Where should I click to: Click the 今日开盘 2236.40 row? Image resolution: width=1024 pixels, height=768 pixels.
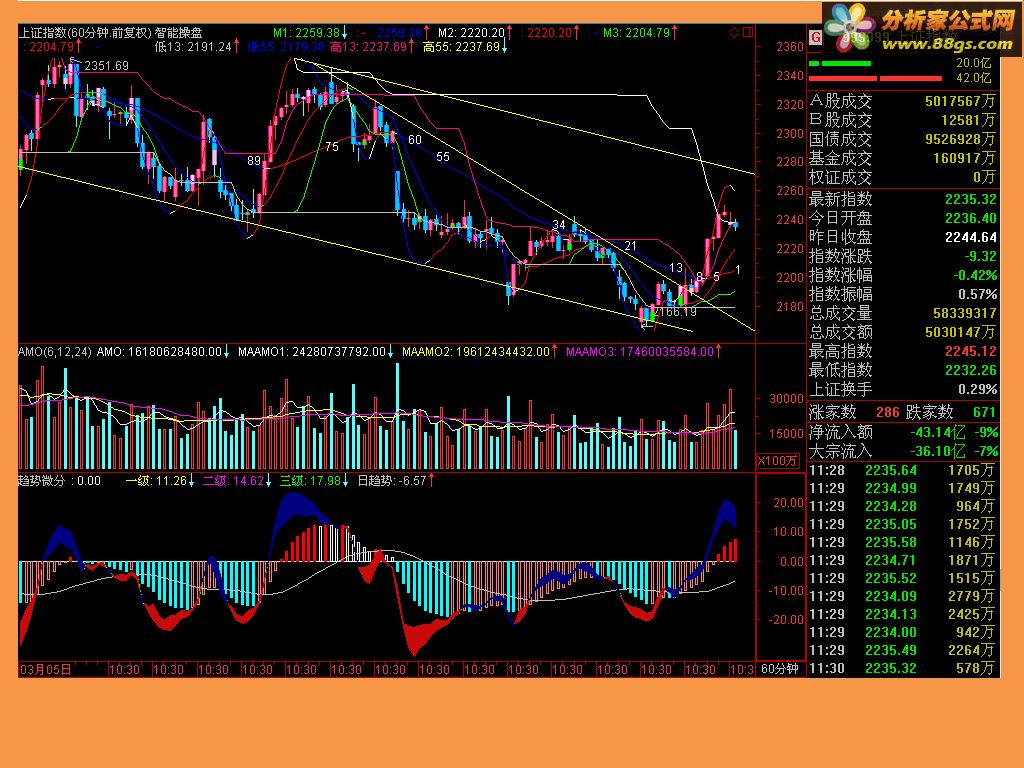[x=903, y=218]
